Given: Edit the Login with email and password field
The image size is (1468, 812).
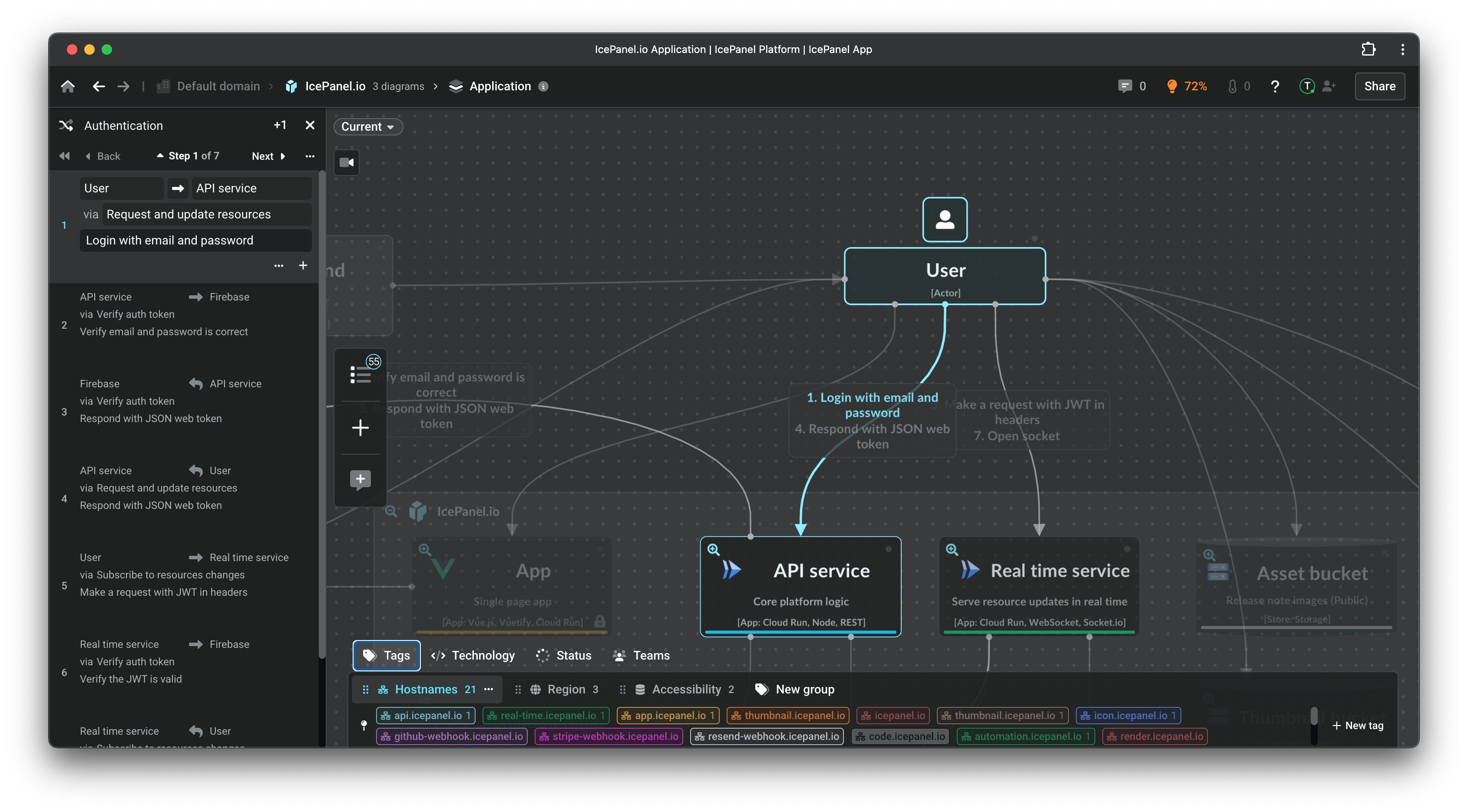Looking at the screenshot, I should (195, 240).
